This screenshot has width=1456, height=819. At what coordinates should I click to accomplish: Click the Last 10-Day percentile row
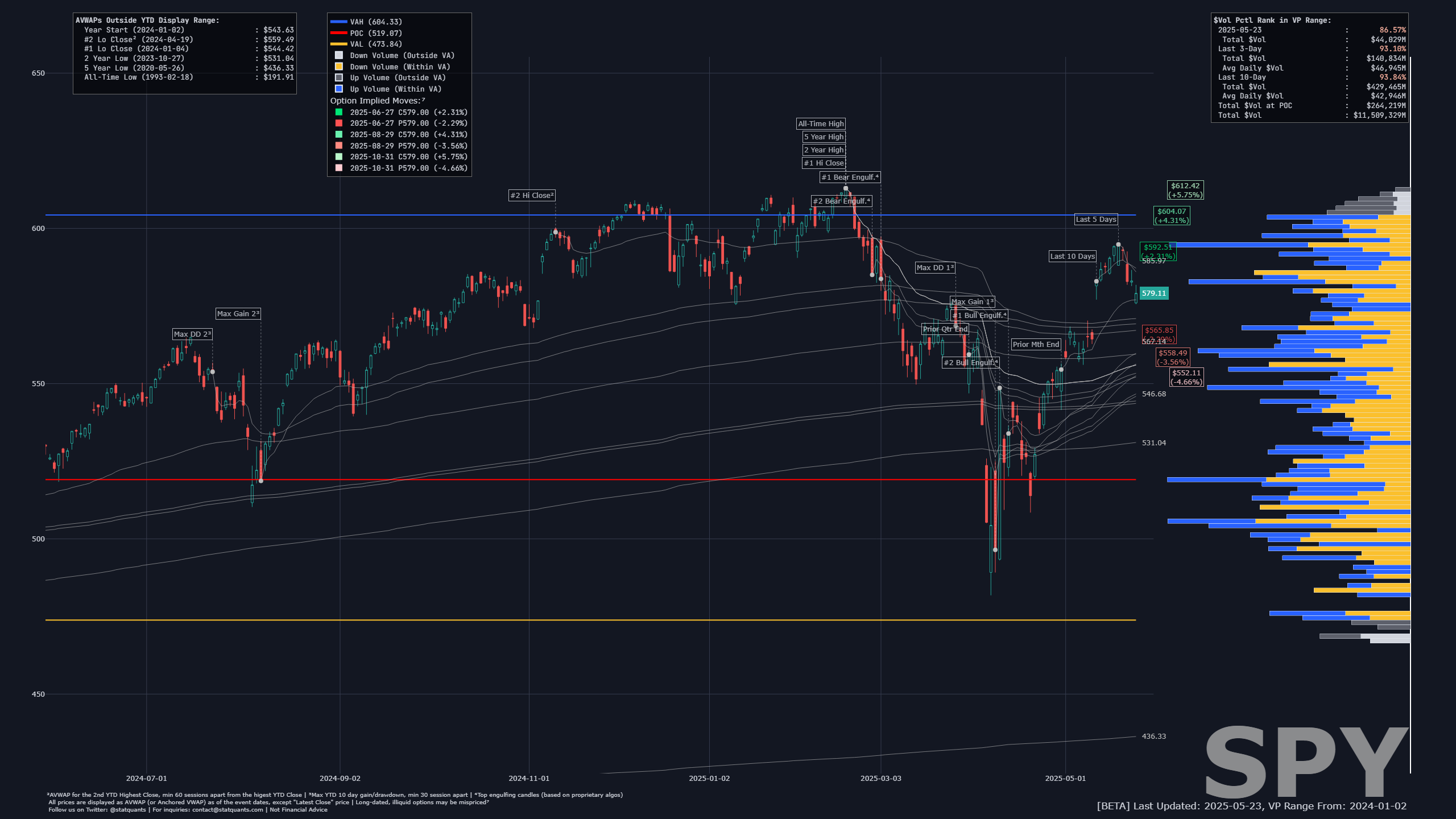[x=1312, y=77]
